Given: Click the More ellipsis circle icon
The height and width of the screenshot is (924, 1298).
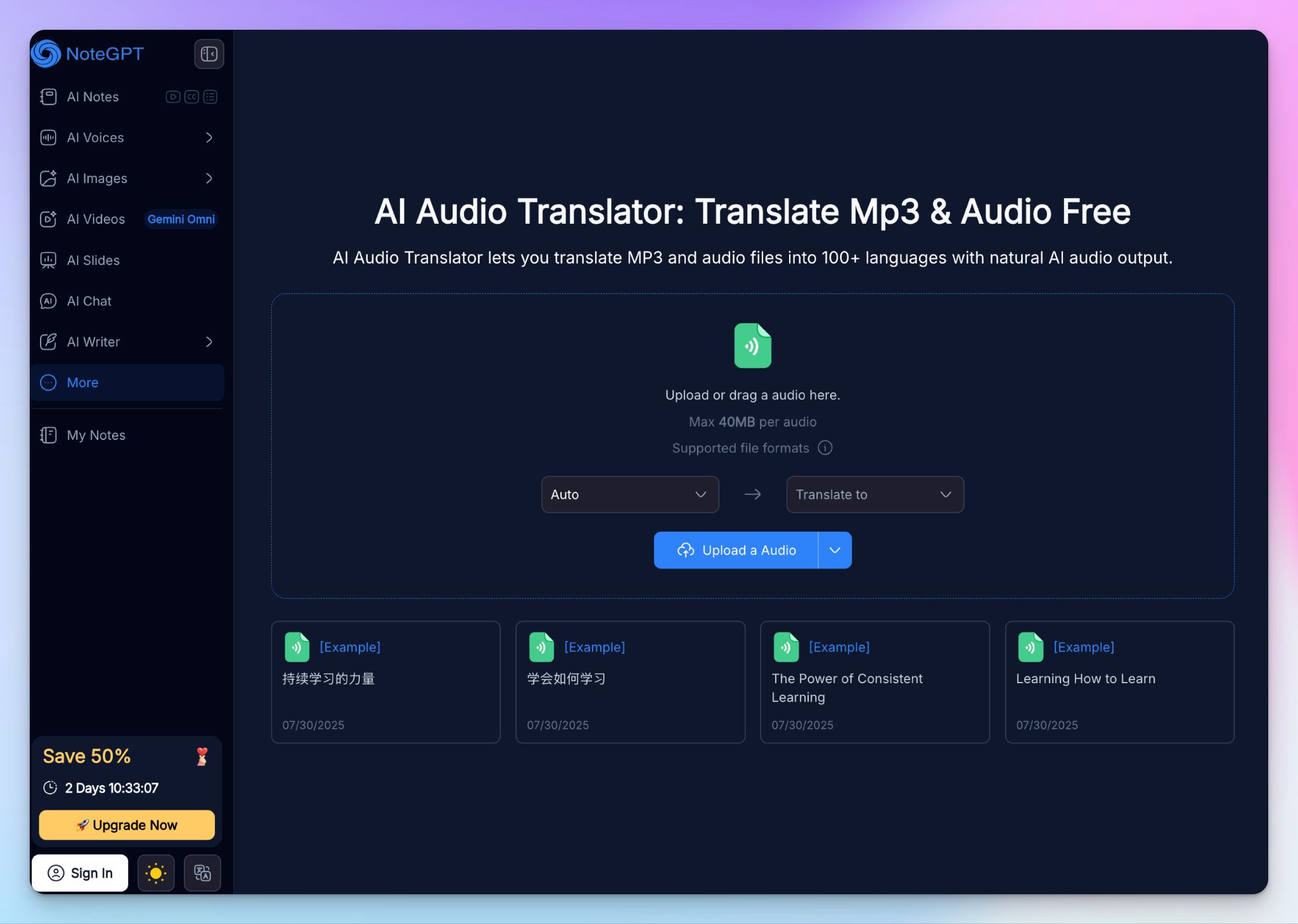Looking at the screenshot, I should 48,383.
